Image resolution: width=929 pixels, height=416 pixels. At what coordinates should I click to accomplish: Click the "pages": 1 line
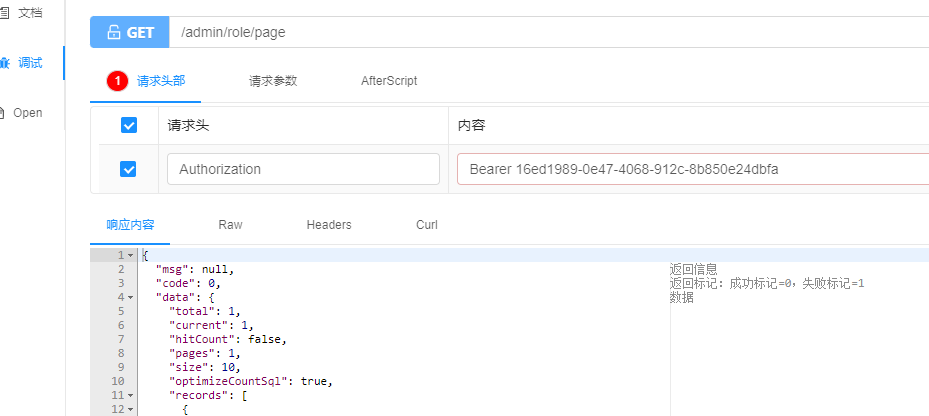click(x=205, y=353)
